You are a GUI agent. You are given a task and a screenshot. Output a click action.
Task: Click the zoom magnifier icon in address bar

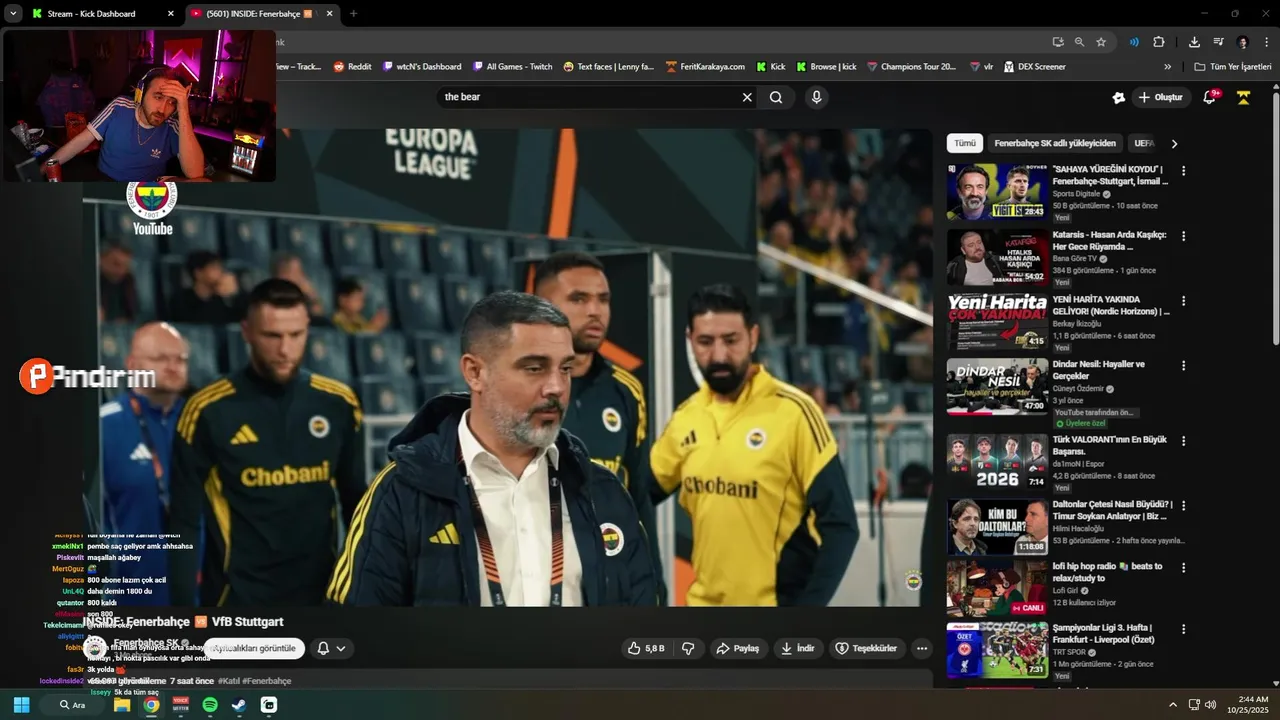click(1079, 42)
